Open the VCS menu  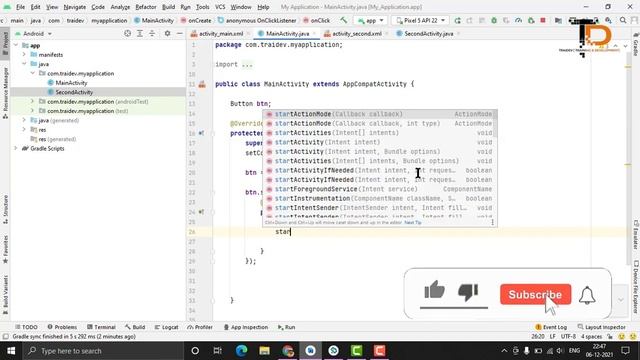pyautogui.click(x=220, y=7)
